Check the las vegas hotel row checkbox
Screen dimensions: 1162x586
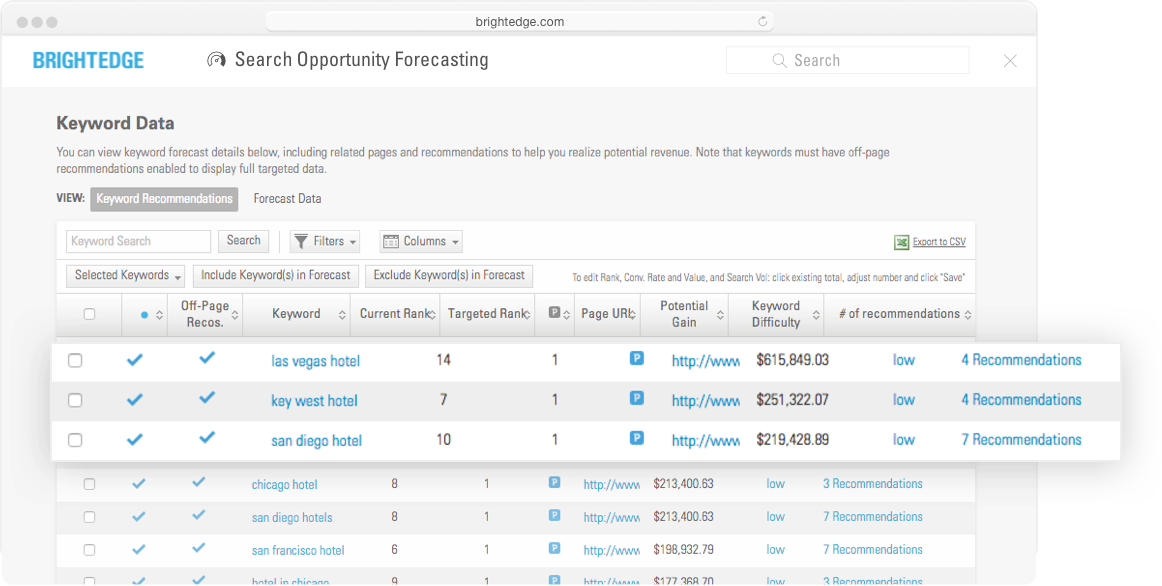tap(75, 360)
